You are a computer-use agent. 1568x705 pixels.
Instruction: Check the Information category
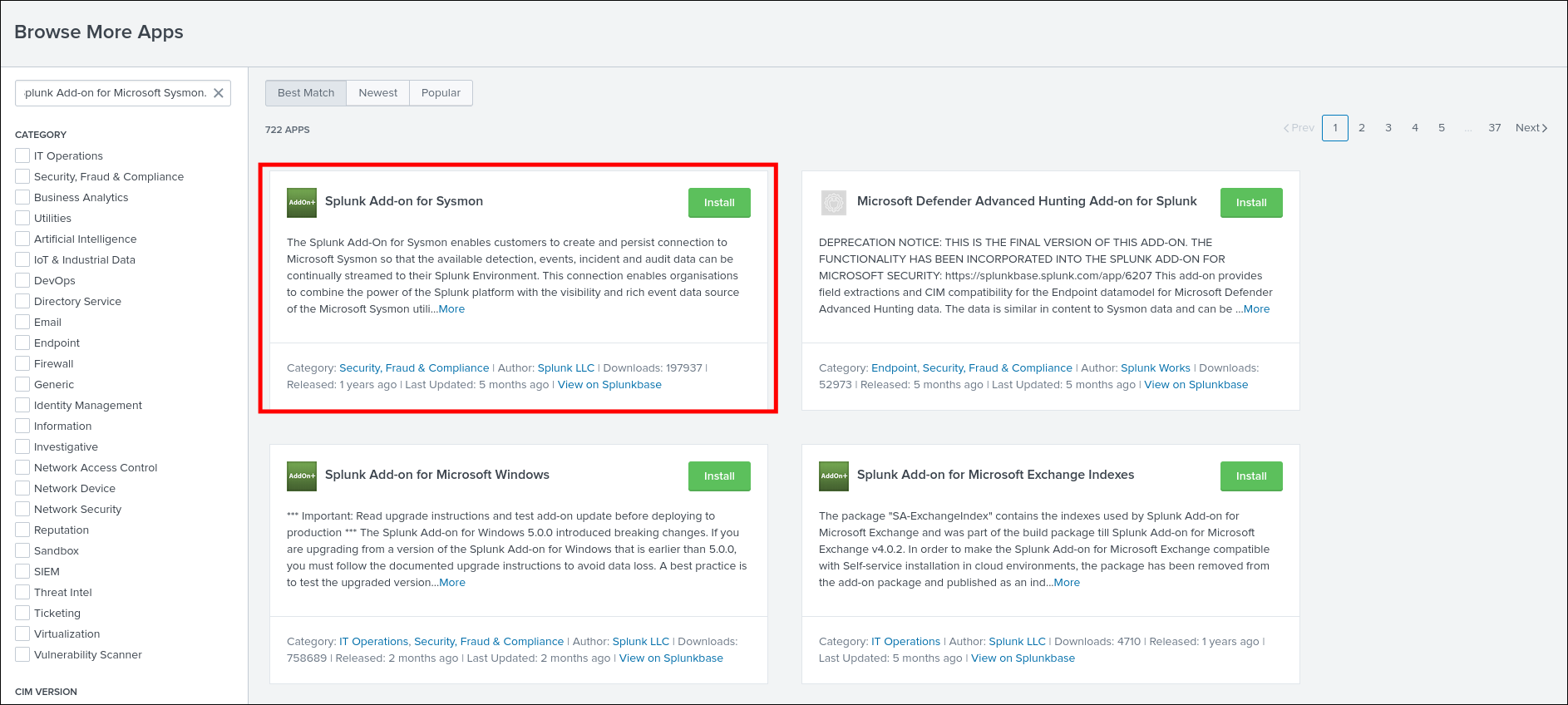pyautogui.click(x=22, y=426)
